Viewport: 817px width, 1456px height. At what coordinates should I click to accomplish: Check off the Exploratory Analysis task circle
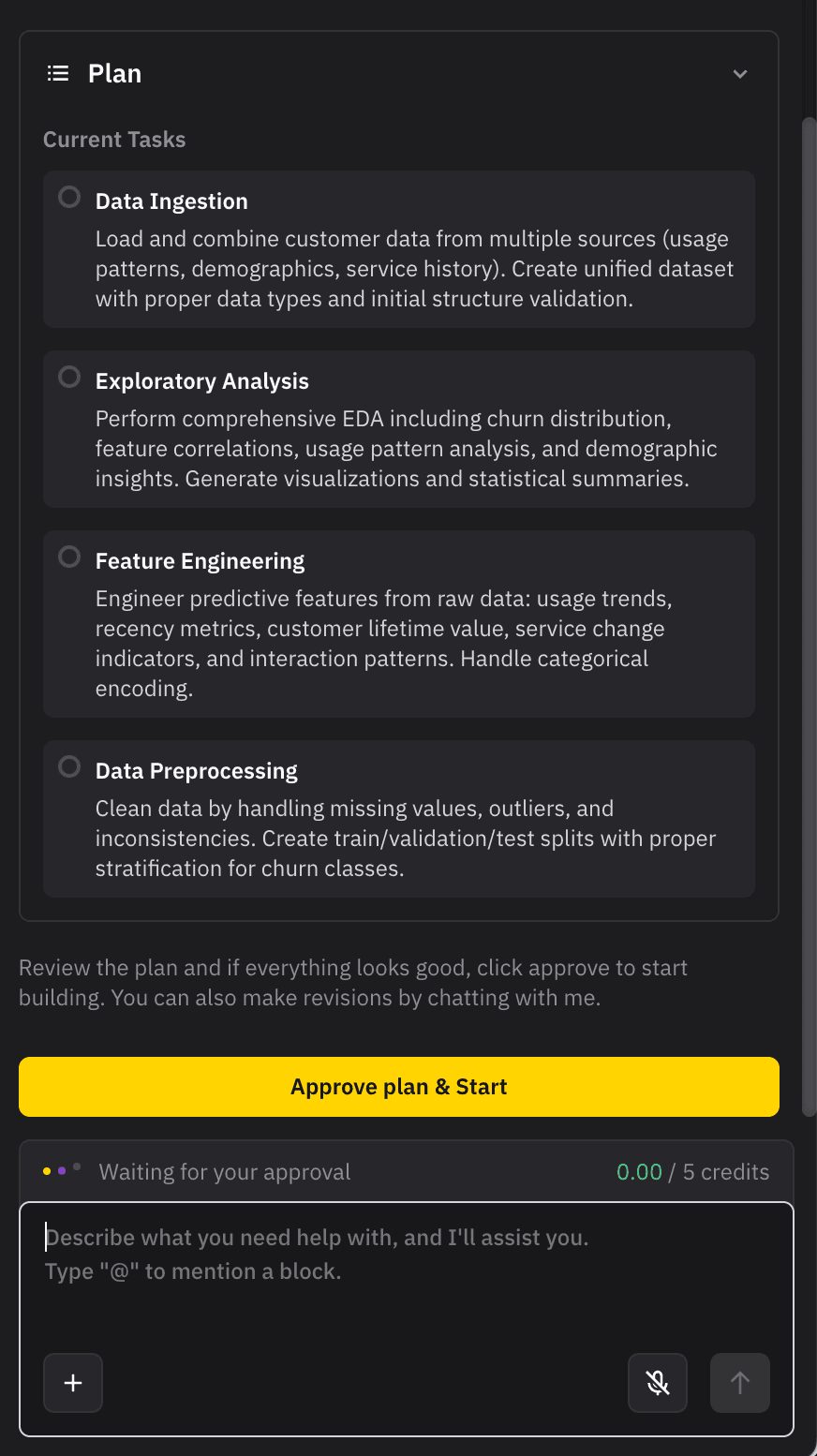pos(67,377)
